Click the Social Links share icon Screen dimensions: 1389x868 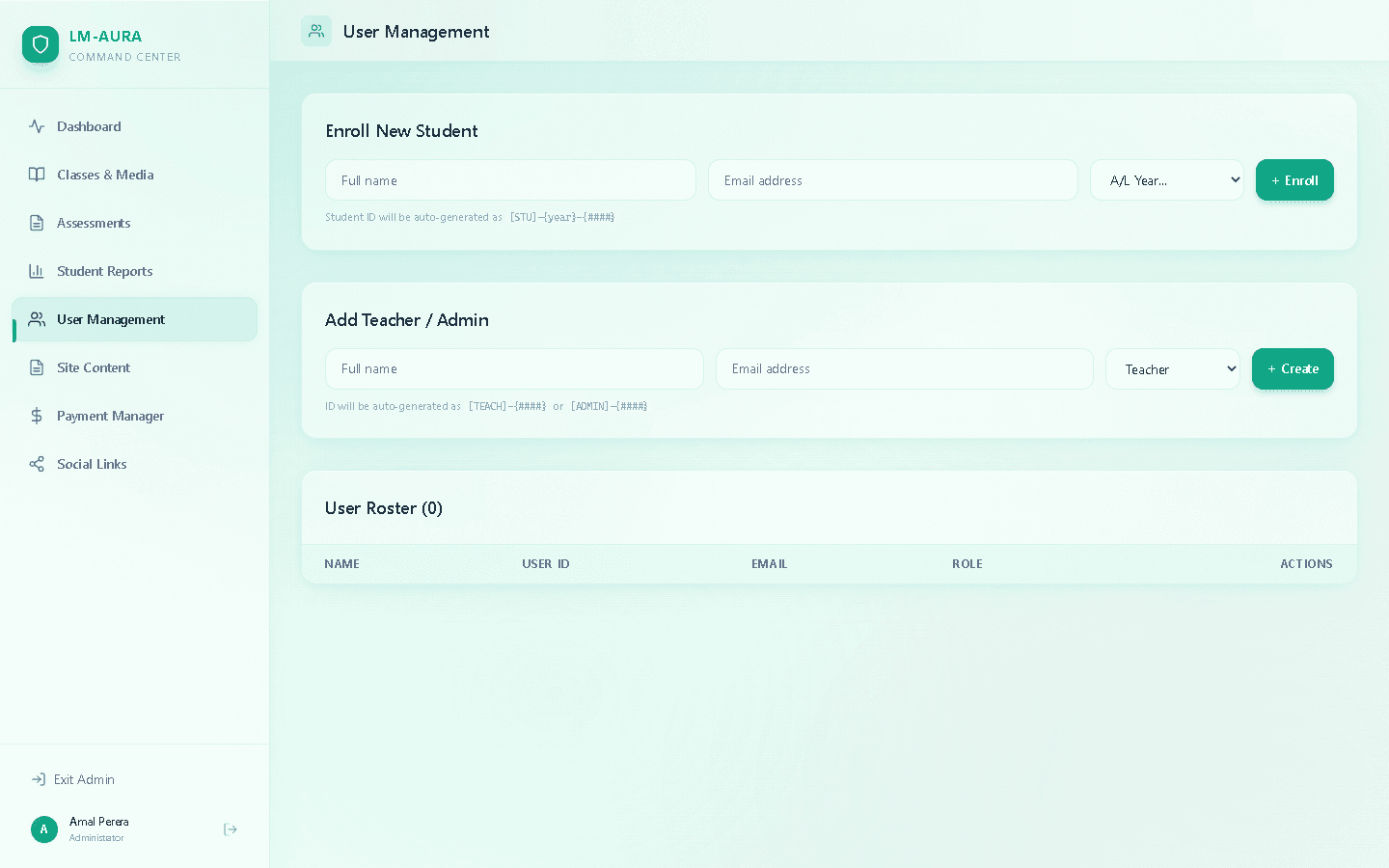[37, 464]
